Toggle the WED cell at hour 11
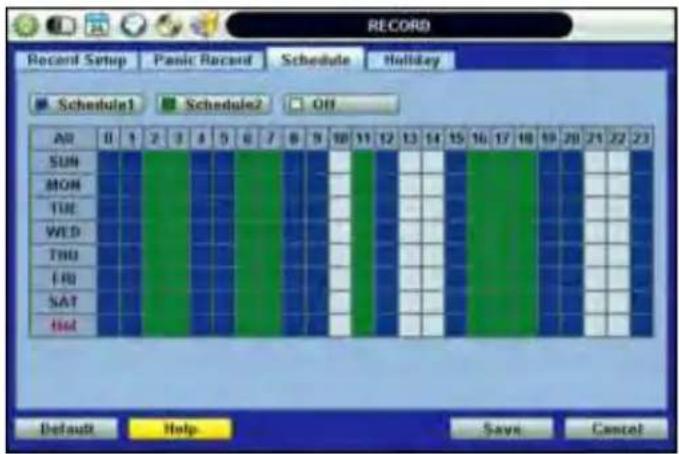The width and height of the screenshot is (679, 454). coord(363,232)
